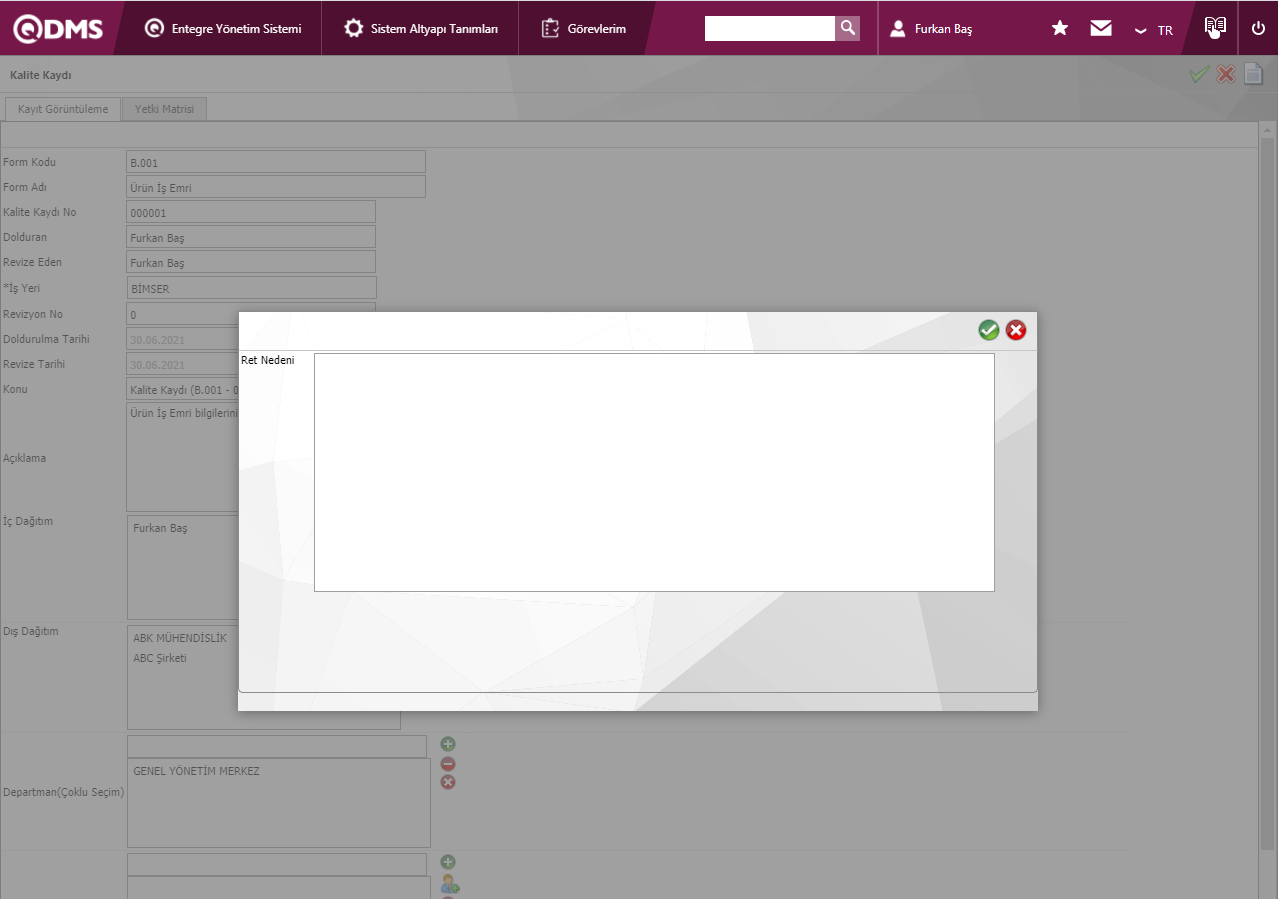The width and height of the screenshot is (1278, 899).
Task: Switch to Yetki Matrisi tab
Action: tap(164, 109)
